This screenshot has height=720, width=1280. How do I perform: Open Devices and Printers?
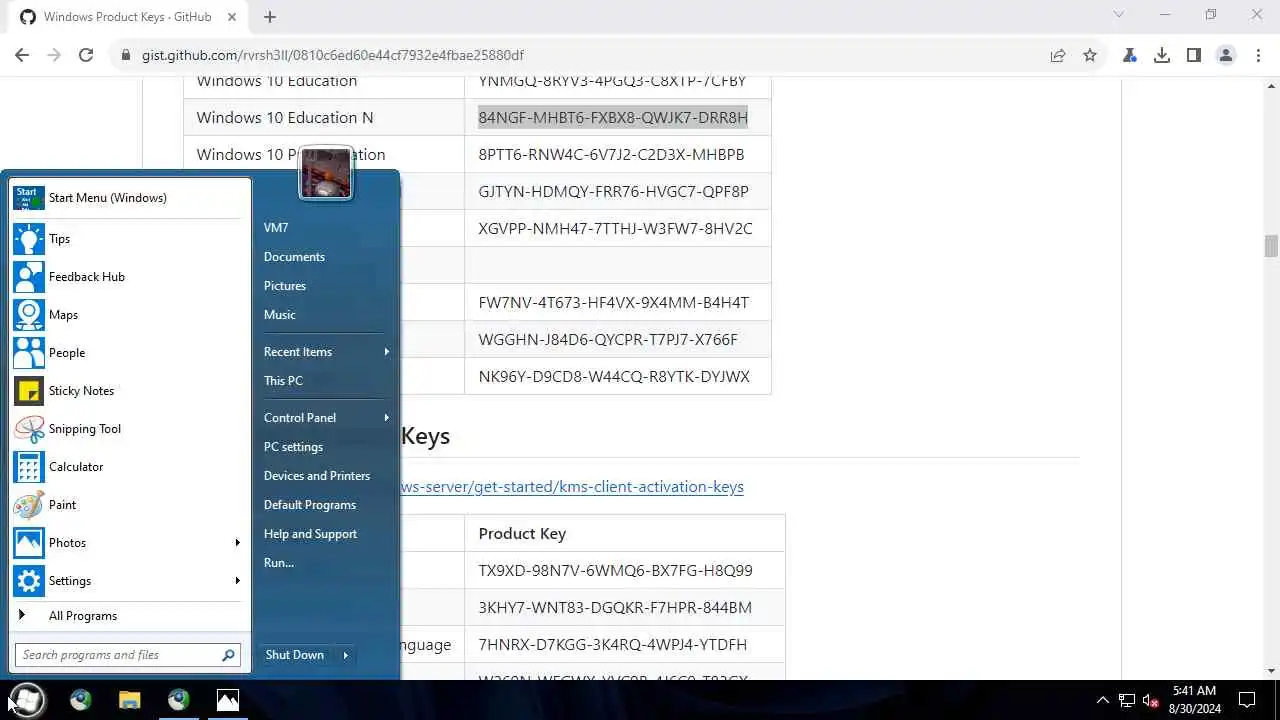point(317,476)
